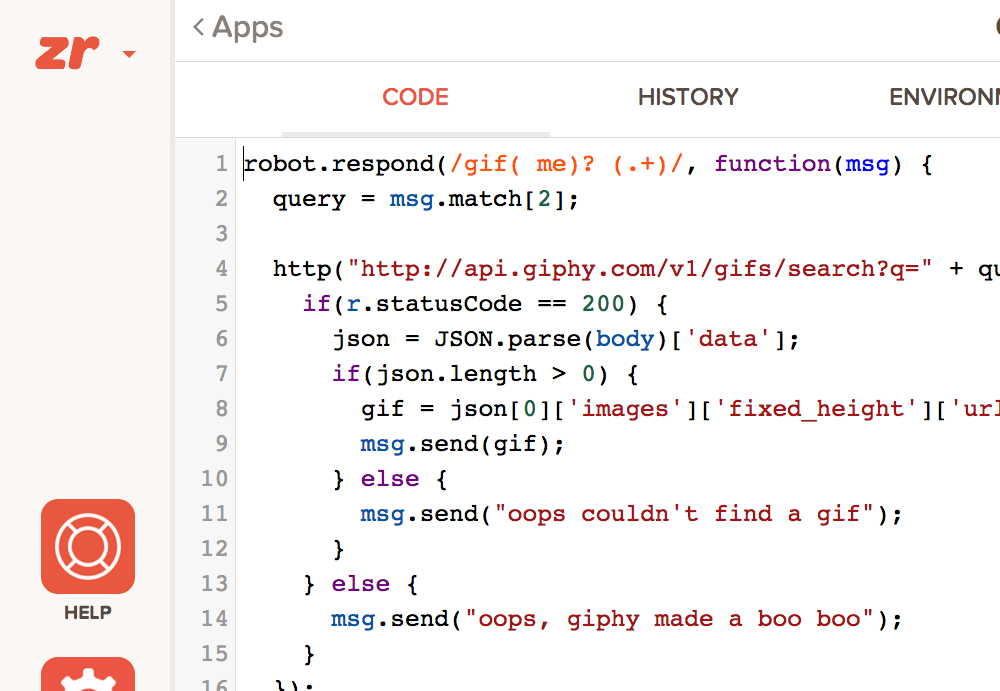Click the query assignment on line 2

[310, 199]
